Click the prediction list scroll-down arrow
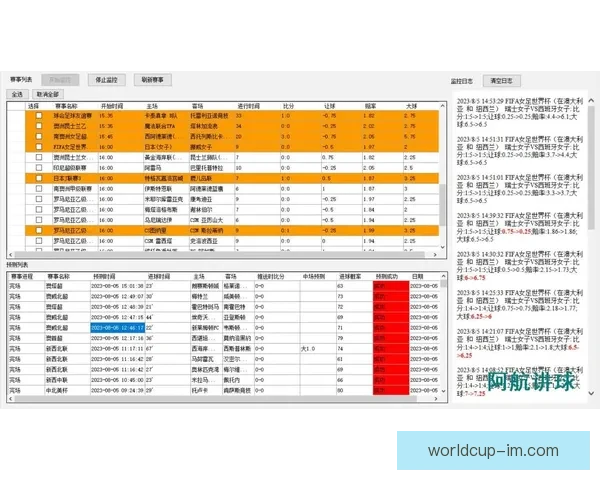This screenshot has height=480, width=600. (443, 391)
